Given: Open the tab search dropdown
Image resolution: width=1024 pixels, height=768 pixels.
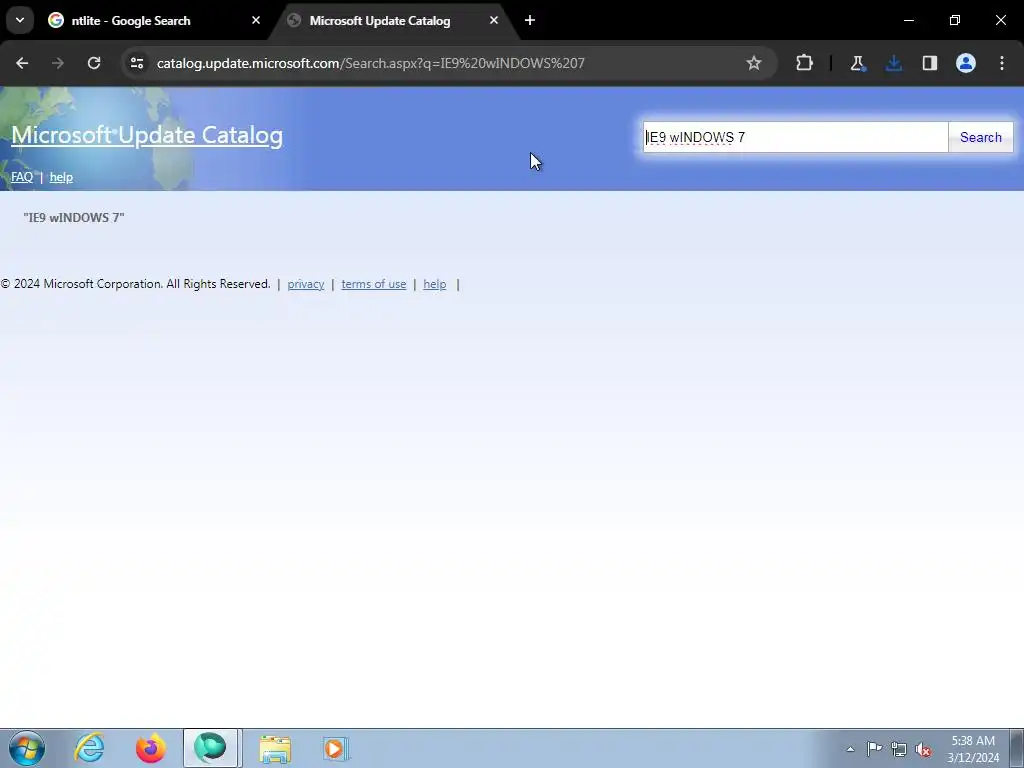Looking at the screenshot, I should [x=20, y=20].
